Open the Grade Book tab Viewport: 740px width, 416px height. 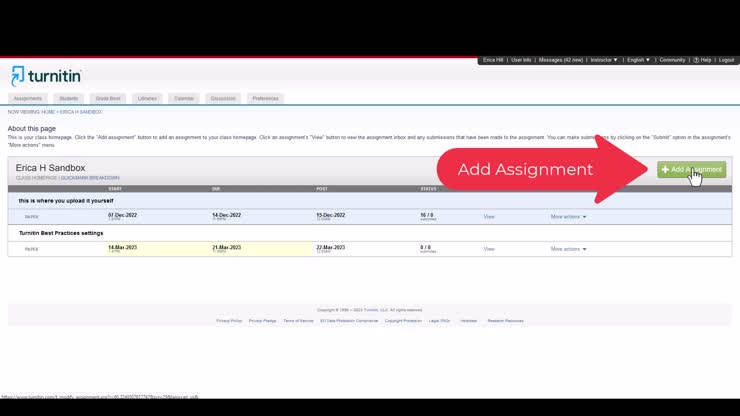[107, 99]
